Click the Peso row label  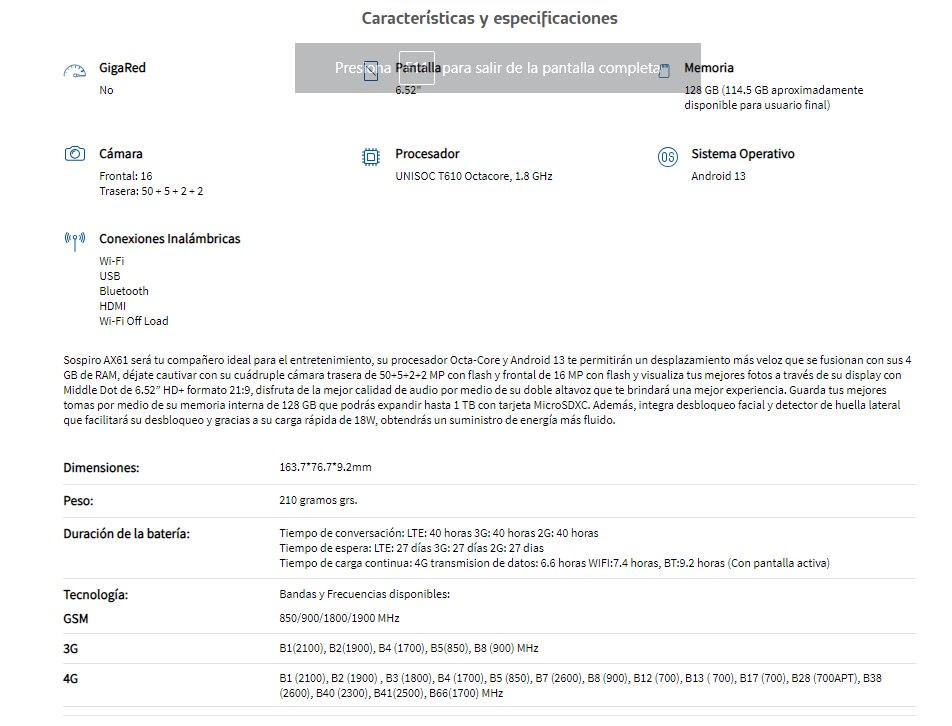point(78,501)
